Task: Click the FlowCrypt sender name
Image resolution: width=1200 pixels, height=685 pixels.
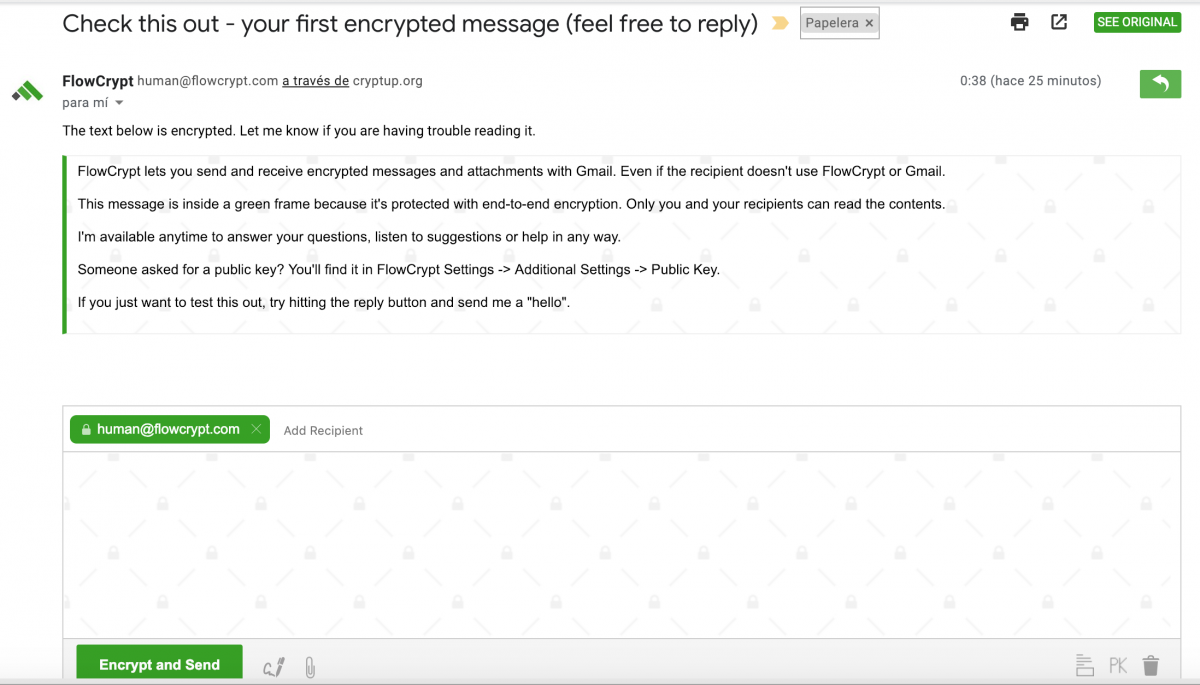Action: pyautogui.click(x=97, y=81)
